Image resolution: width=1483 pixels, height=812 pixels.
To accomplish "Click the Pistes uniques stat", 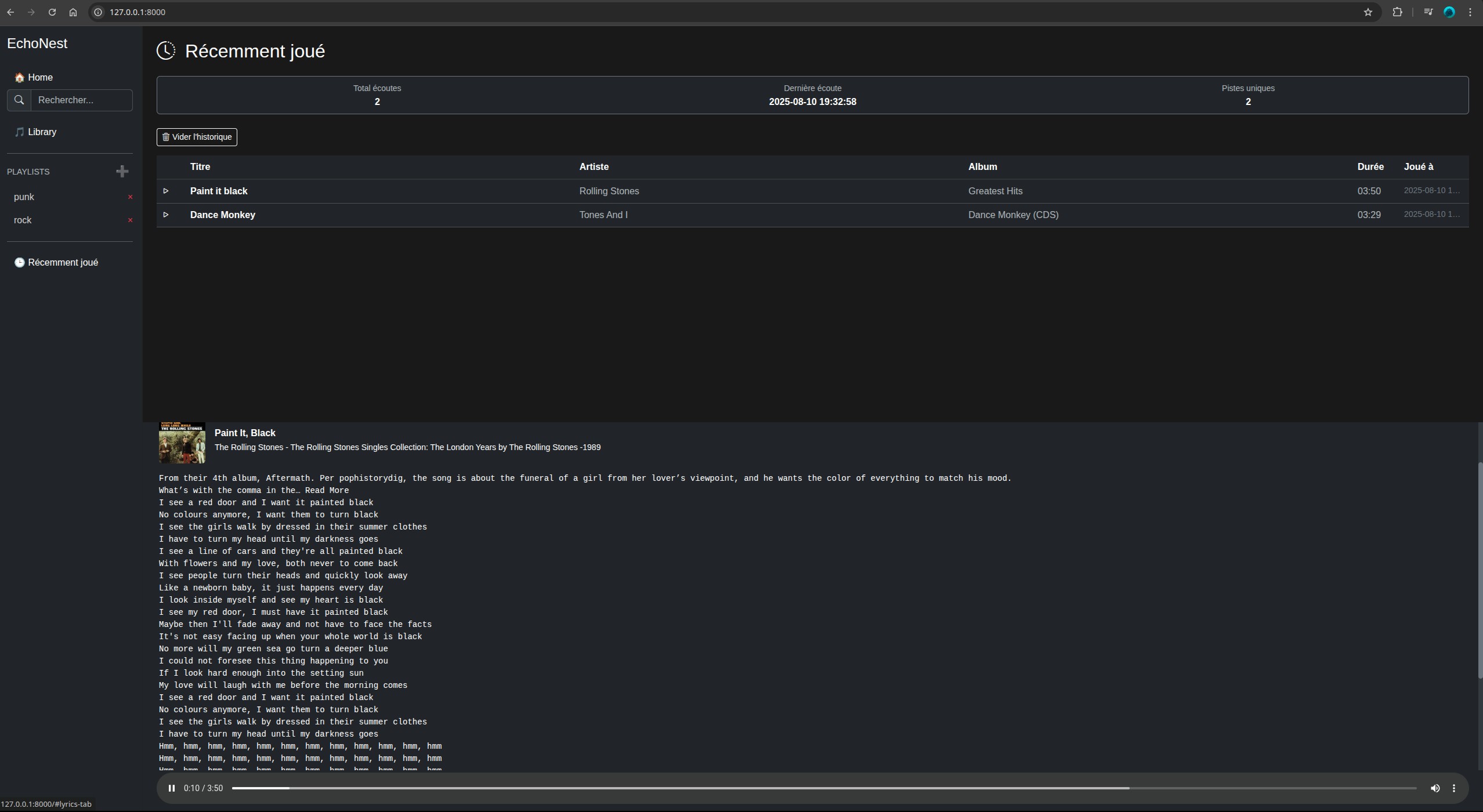I will click(1248, 95).
